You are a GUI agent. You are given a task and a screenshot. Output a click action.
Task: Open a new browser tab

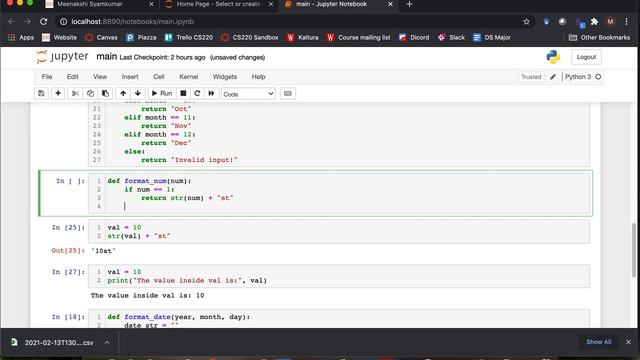(409, 4)
